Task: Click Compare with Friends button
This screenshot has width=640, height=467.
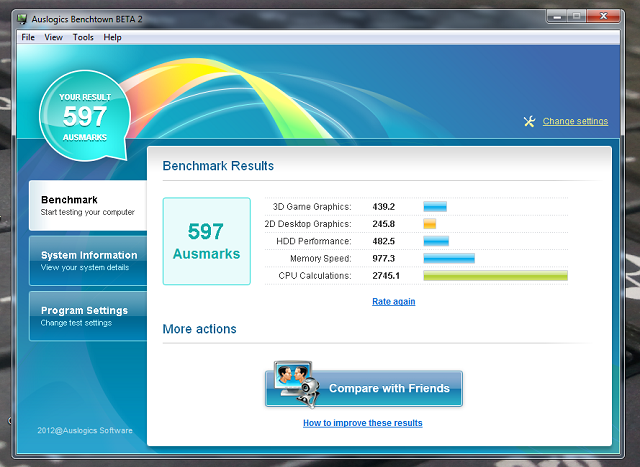Action: (364, 388)
